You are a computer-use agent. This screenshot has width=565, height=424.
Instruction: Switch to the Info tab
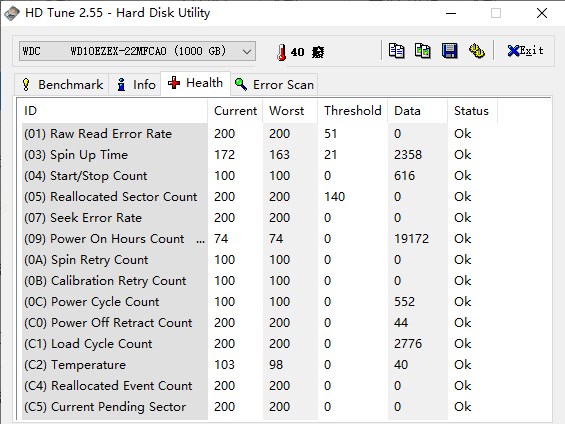click(x=135, y=85)
